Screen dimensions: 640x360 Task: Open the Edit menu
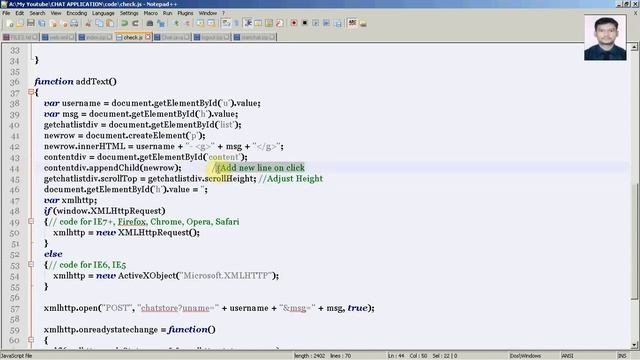pos(20,13)
